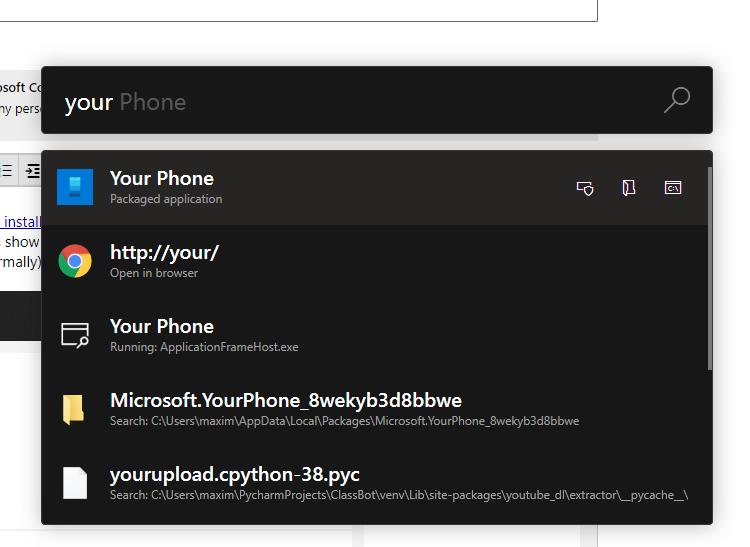Open the yourupload.cpython-38.pyc file result
750x547 pixels.
[375, 483]
